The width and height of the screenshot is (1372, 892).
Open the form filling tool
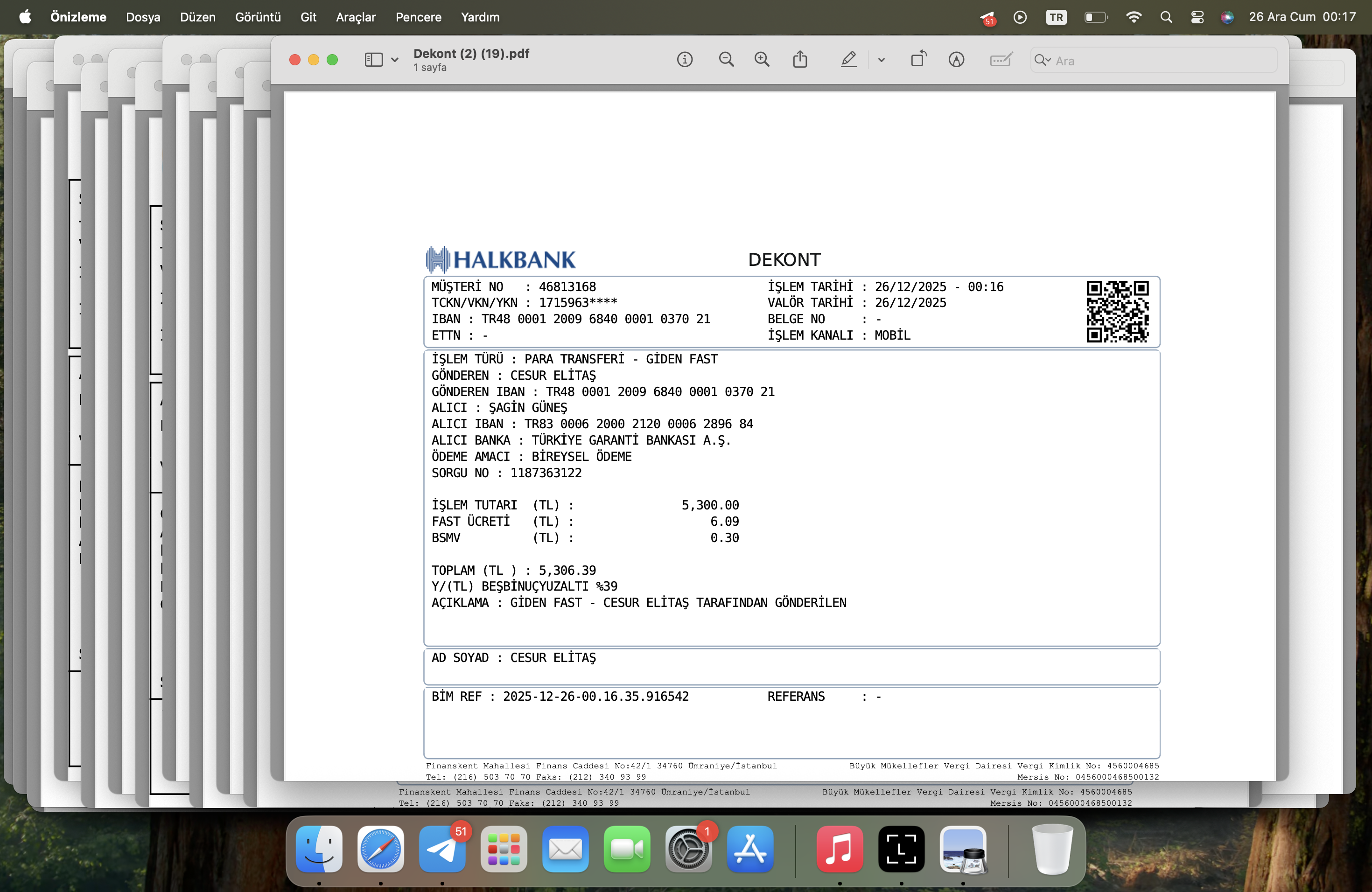point(1001,59)
